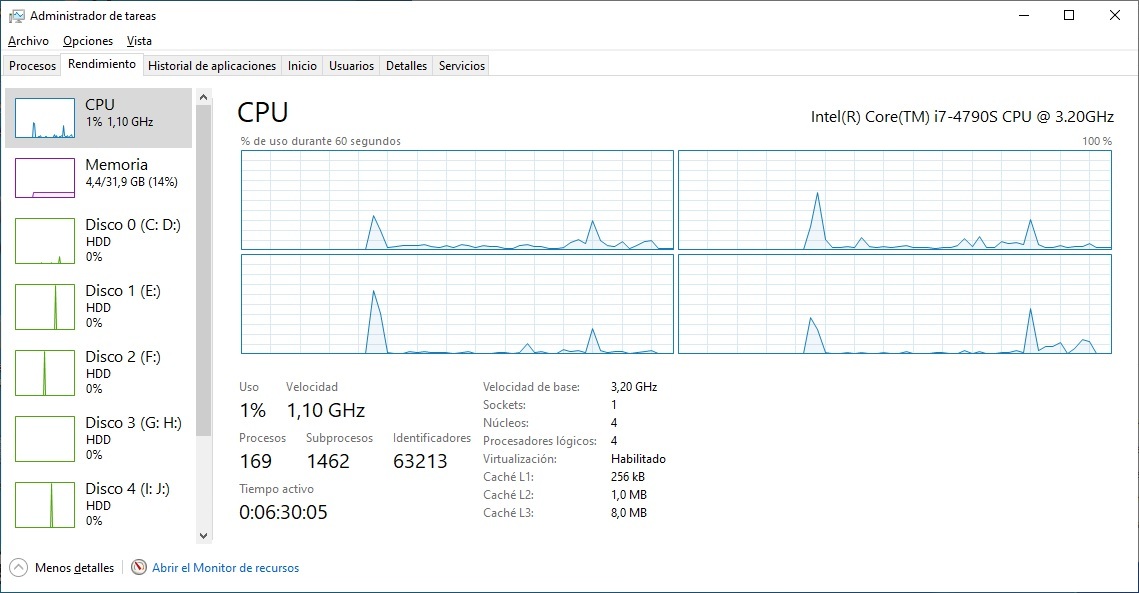
Task: Select Disco 4 (I: J:) graph icon
Action: pyautogui.click(x=45, y=505)
